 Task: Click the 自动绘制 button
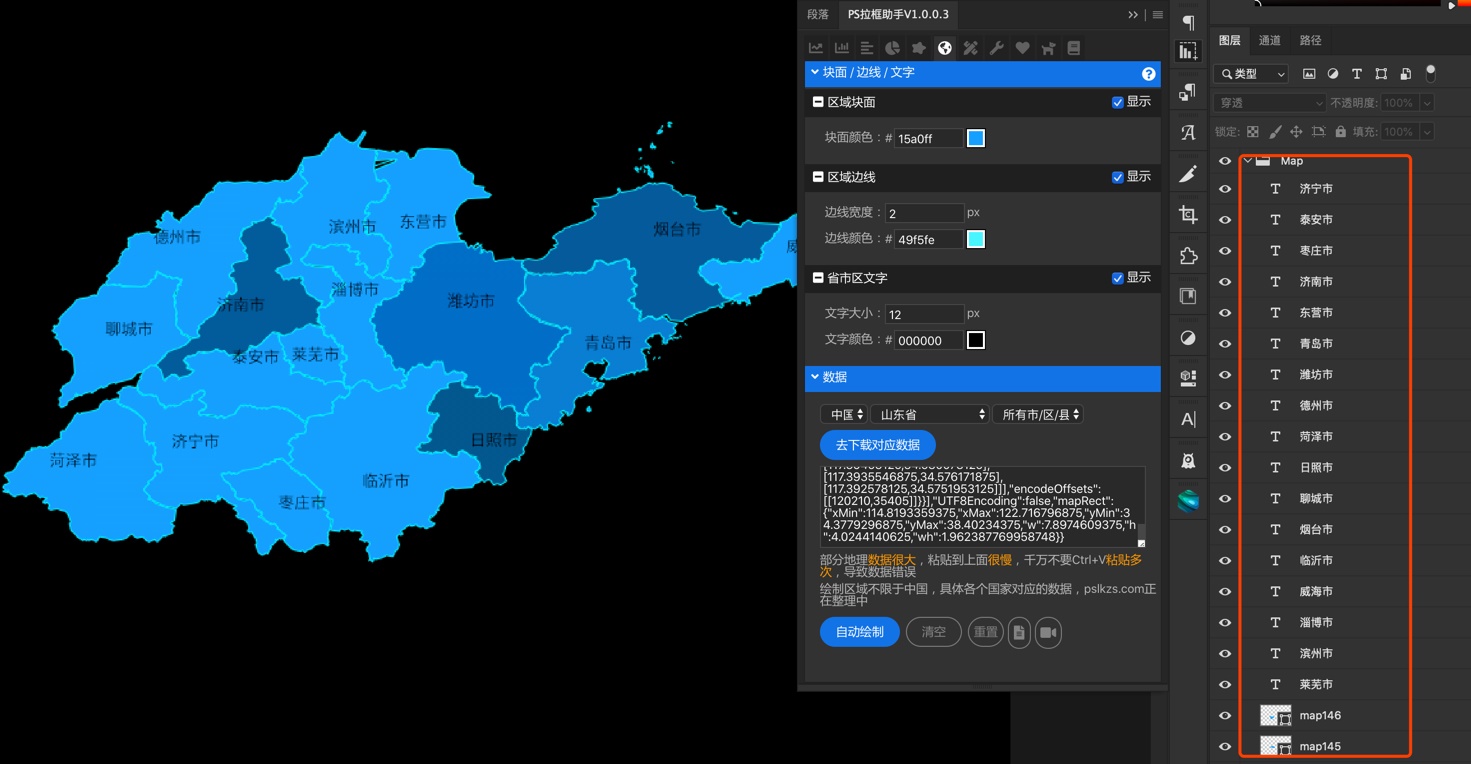pos(859,632)
